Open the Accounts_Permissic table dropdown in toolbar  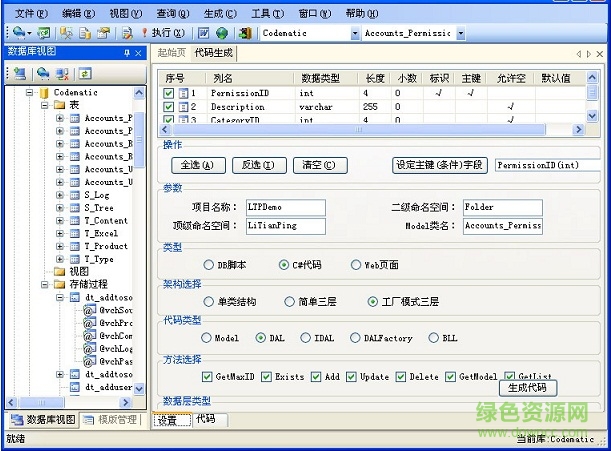(x=461, y=34)
